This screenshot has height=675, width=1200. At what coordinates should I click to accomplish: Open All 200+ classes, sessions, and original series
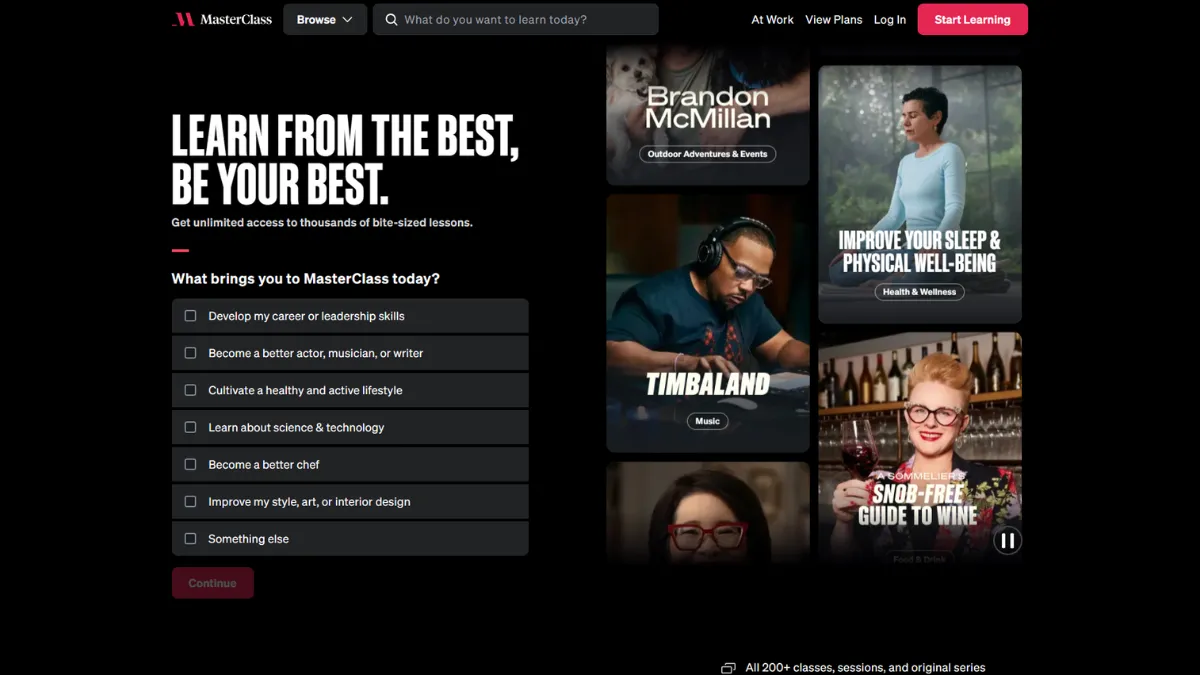pyautogui.click(x=865, y=668)
